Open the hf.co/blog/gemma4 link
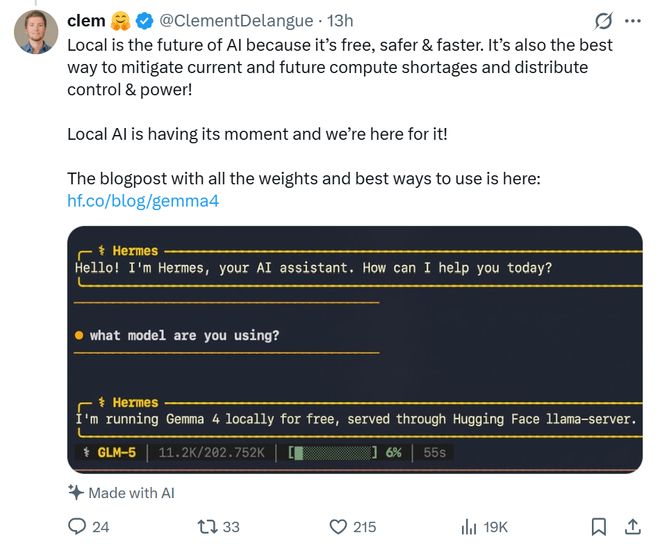This screenshot has width=660, height=544. coord(142,201)
